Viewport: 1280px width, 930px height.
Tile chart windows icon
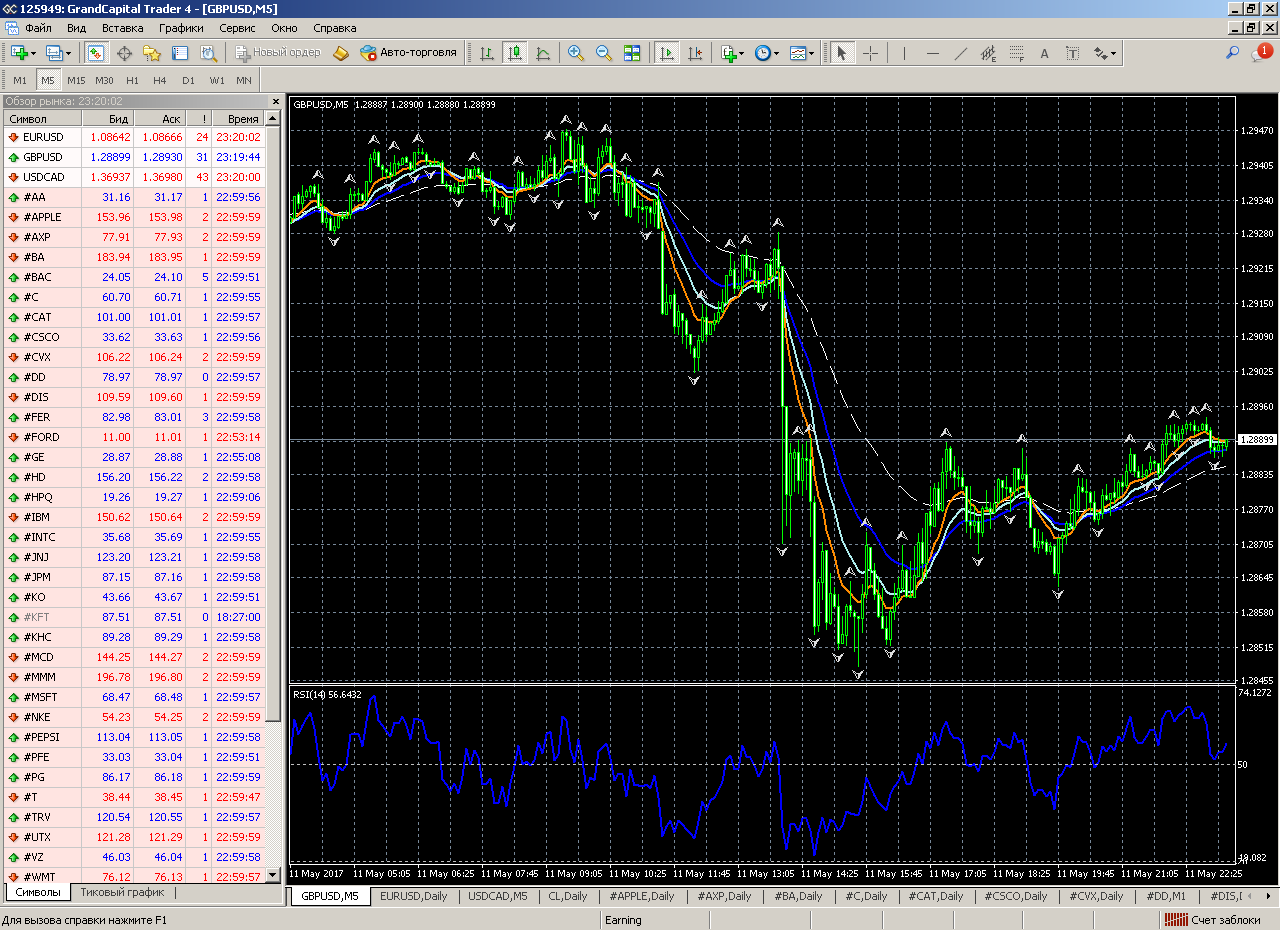coord(632,53)
